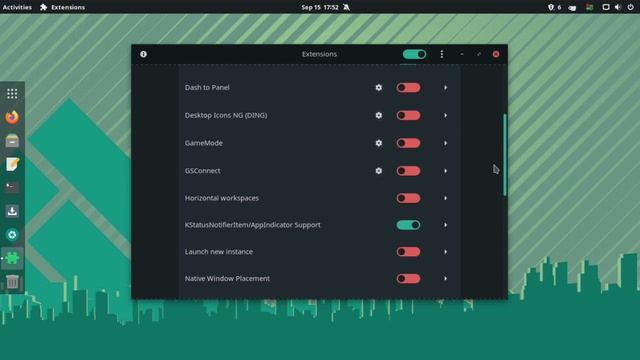Open settings gear for Dash to Panel
This screenshot has width=640, height=360.
click(379, 87)
